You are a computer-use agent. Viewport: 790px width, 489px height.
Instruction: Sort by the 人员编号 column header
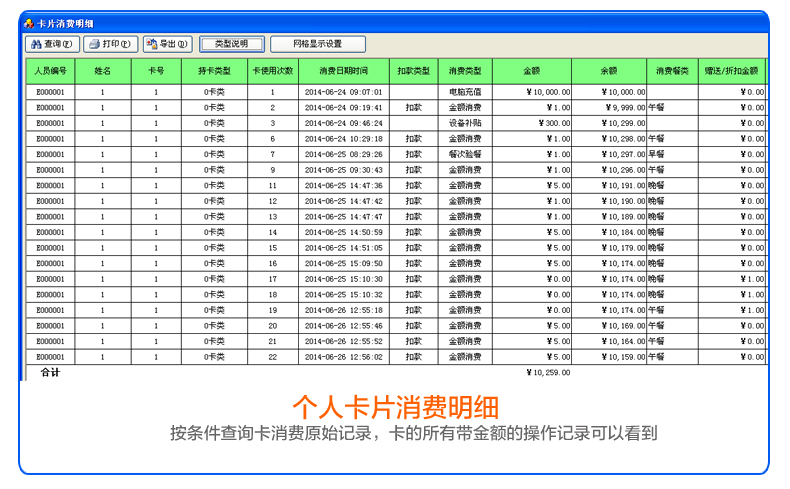pos(50,71)
